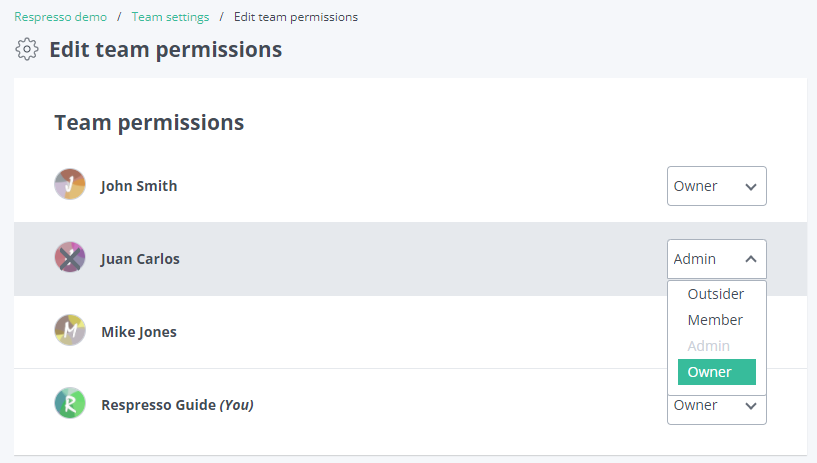Collapse Juan Carlos's role dropdown with the up chevron
The width and height of the screenshot is (817, 463).
751,259
